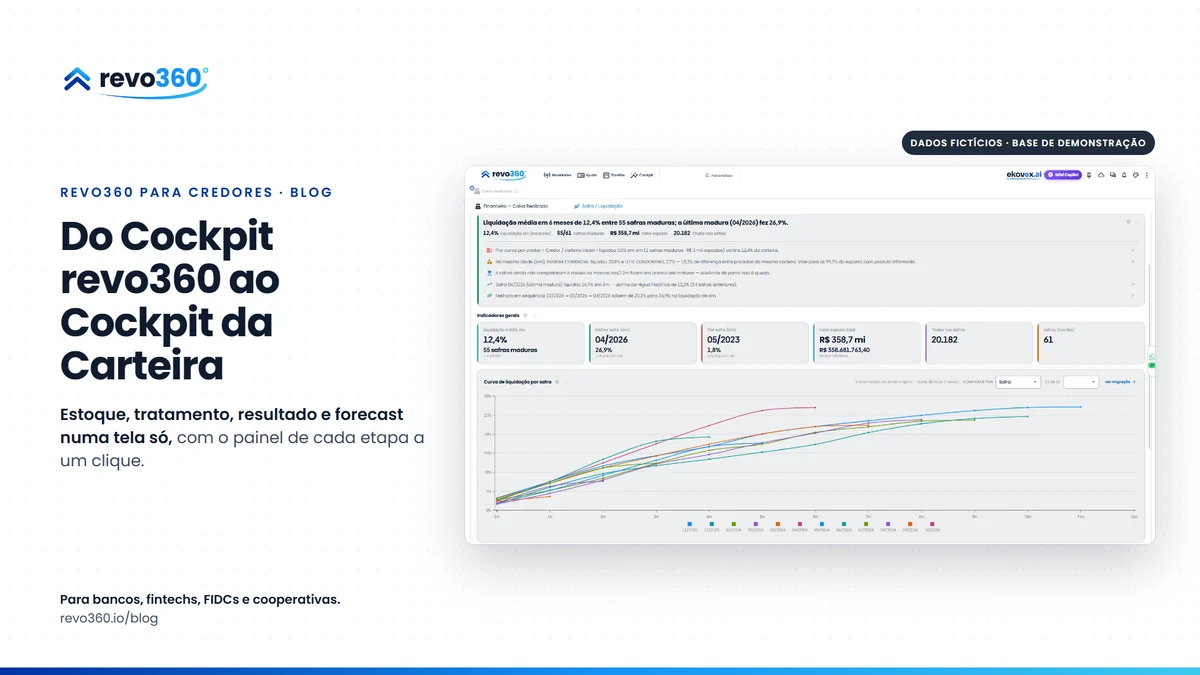Open the notifications bell icon

pos(1124,175)
